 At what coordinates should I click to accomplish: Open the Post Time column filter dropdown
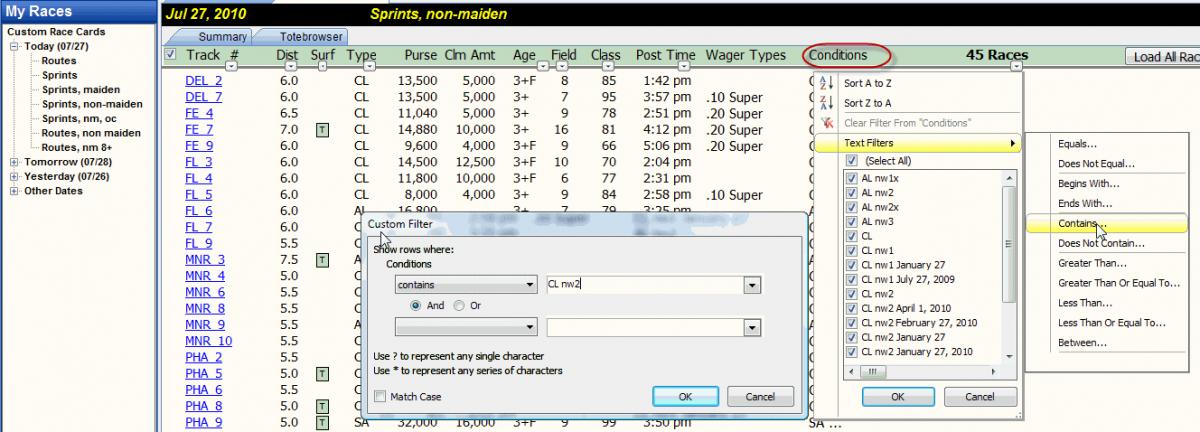(x=685, y=67)
